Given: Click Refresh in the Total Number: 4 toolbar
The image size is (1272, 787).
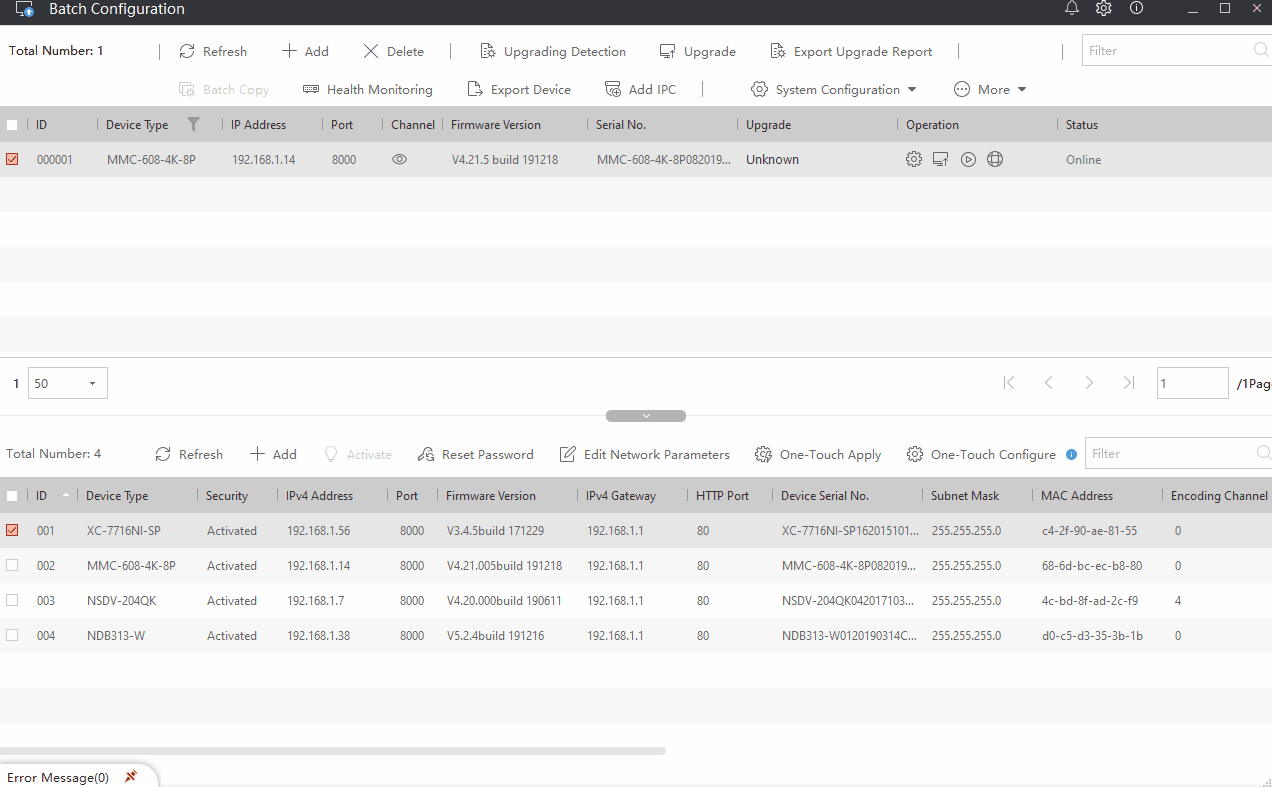Looking at the screenshot, I should (x=189, y=454).
